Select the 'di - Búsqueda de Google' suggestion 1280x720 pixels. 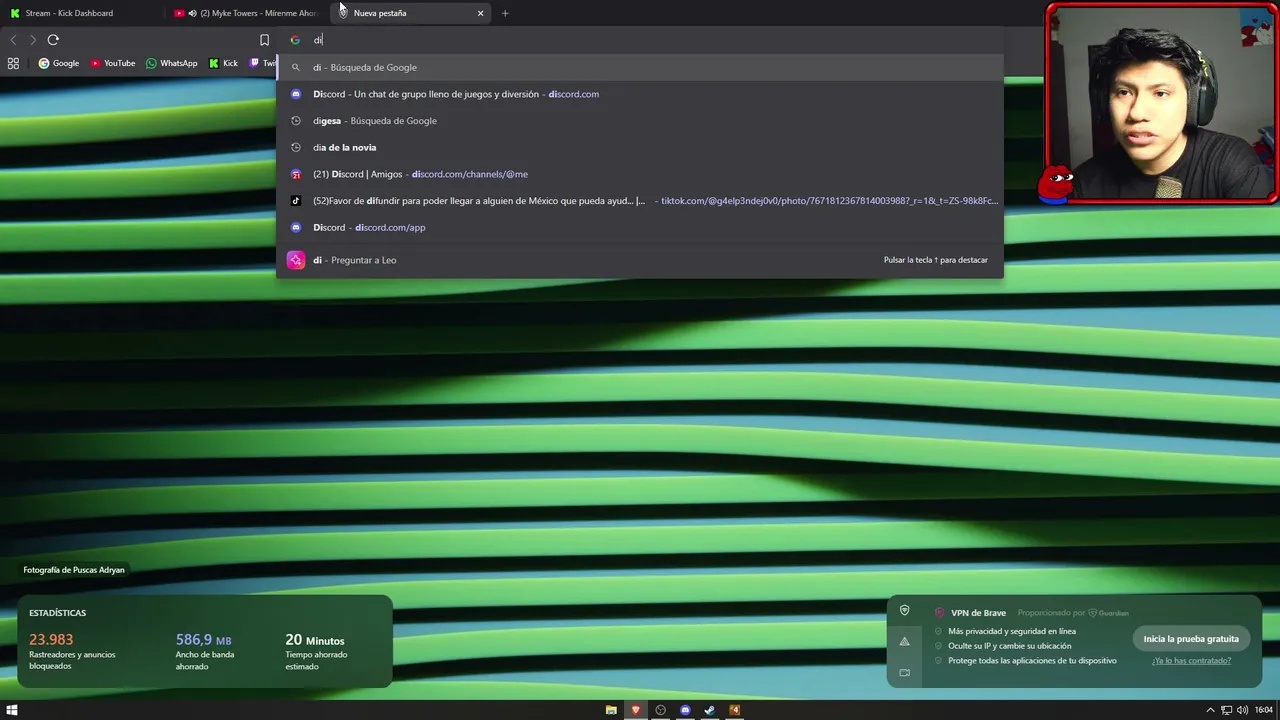point(640,67)
